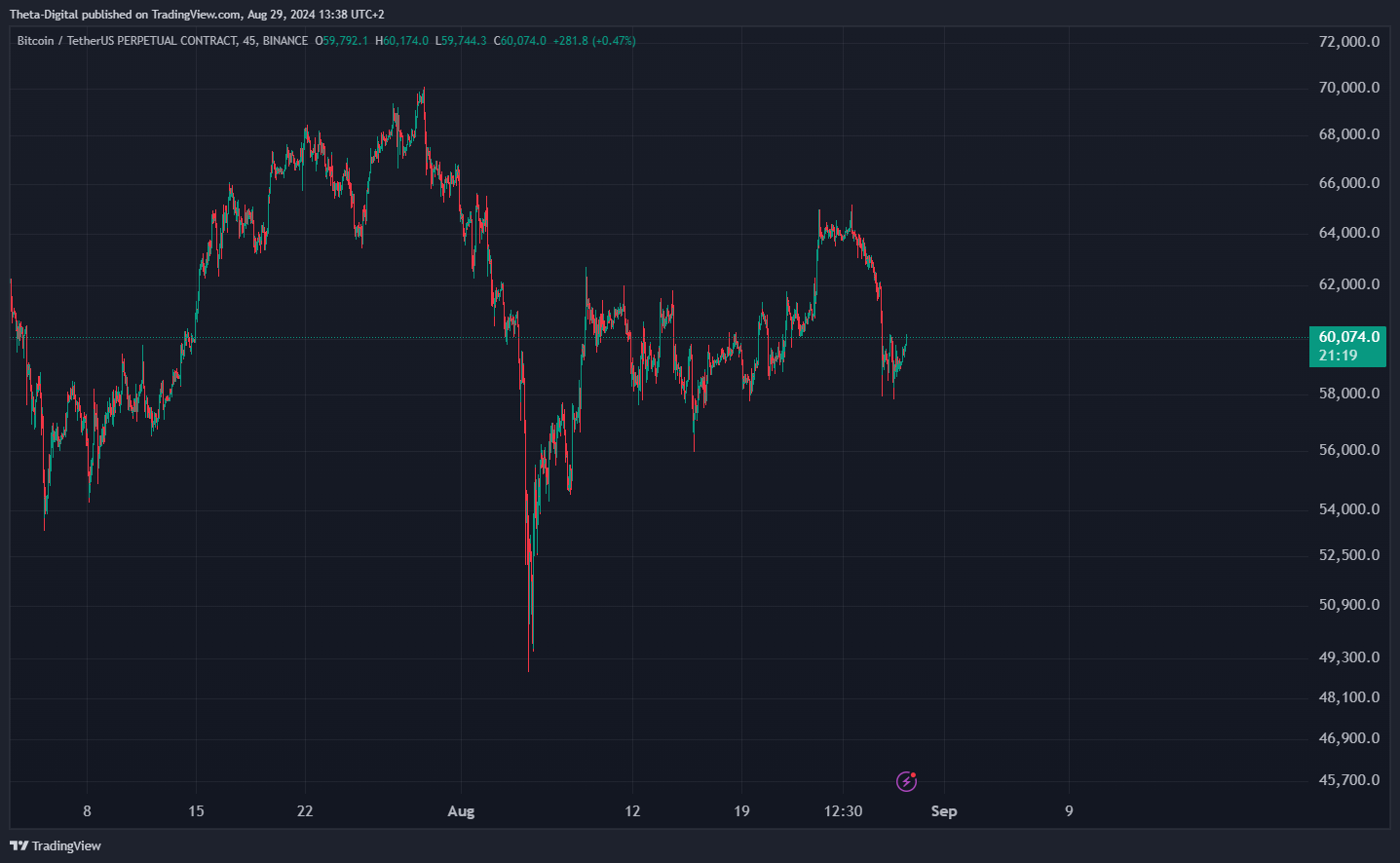
Task: Click the current price label 60,074.0
Action: click(x=1349, y=337)
